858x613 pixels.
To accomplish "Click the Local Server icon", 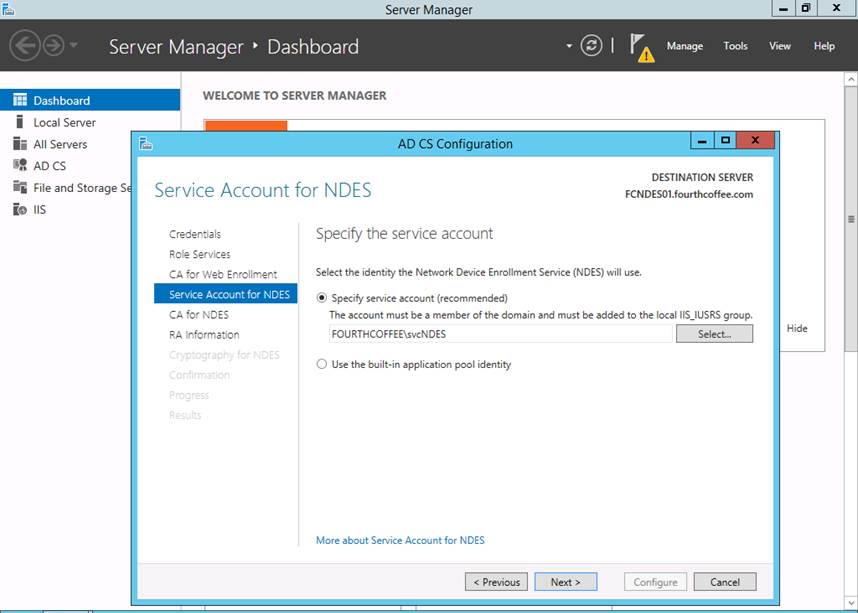I will click(20, 123).
